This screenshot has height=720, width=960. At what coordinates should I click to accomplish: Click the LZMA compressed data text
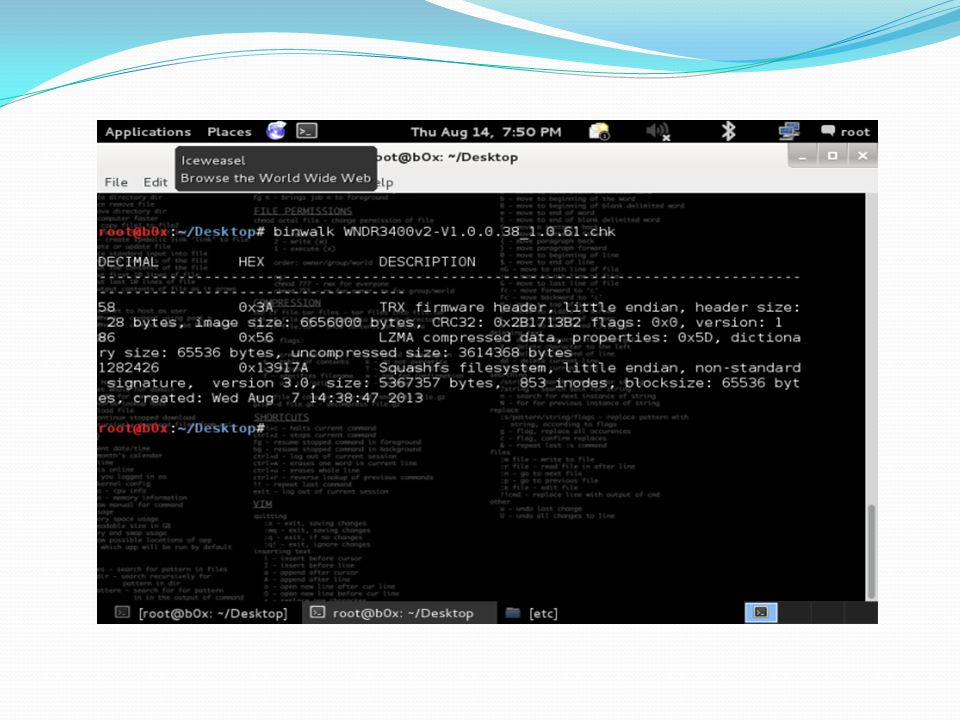(x=470, y=337)
